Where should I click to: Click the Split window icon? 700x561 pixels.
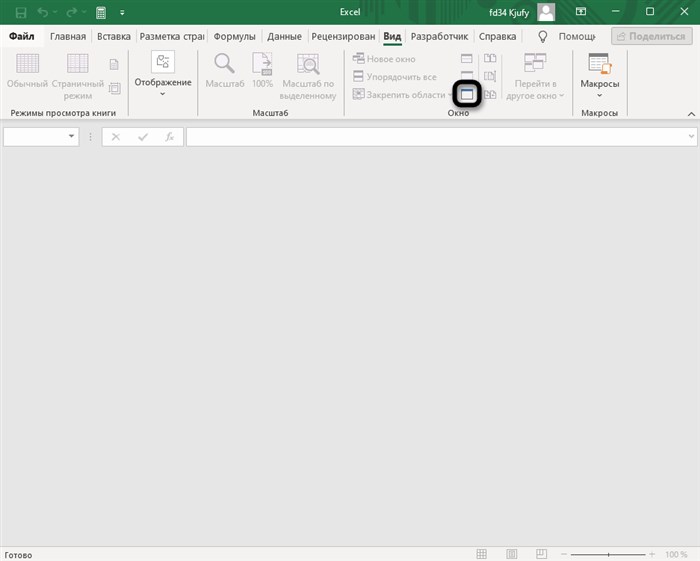click(467, 58)
